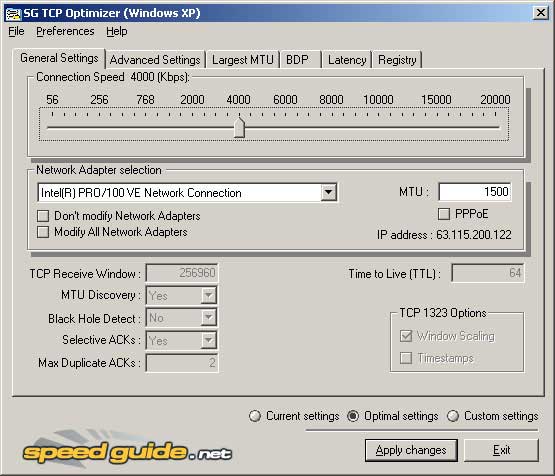The image size is (555, 476).
Task: Check Don't modify Network Adapters
Action: [x=43, y=216]
